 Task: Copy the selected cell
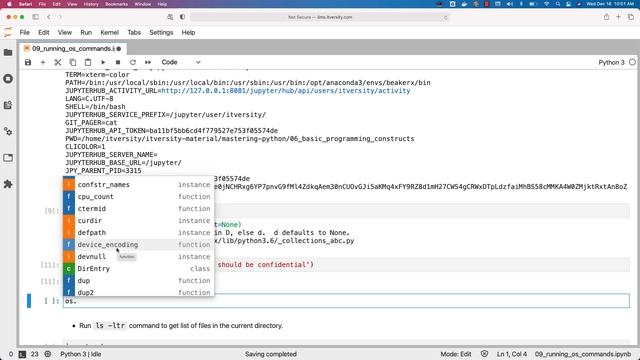tap(73, 62)
